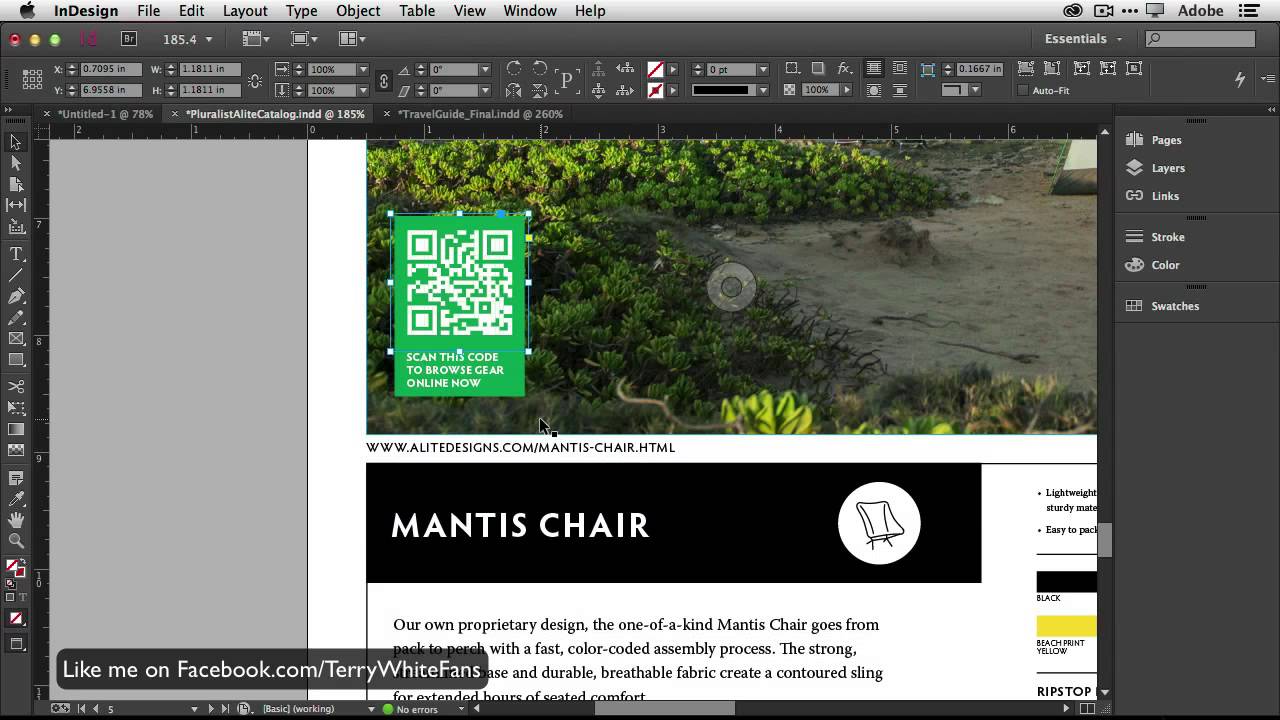Image resolution: width=1280 pixels, height=720 pixels.
Task: Select the Hand tool
Action: 16,520
